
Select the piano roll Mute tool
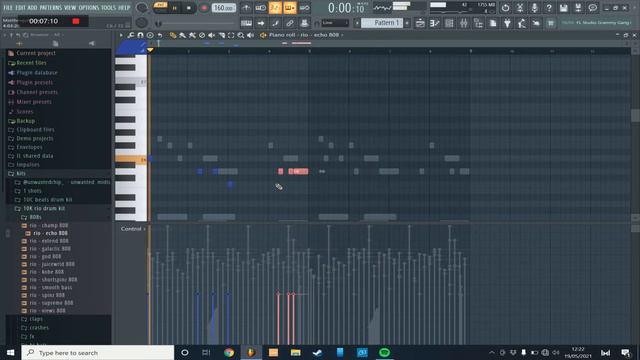(211, 36)
